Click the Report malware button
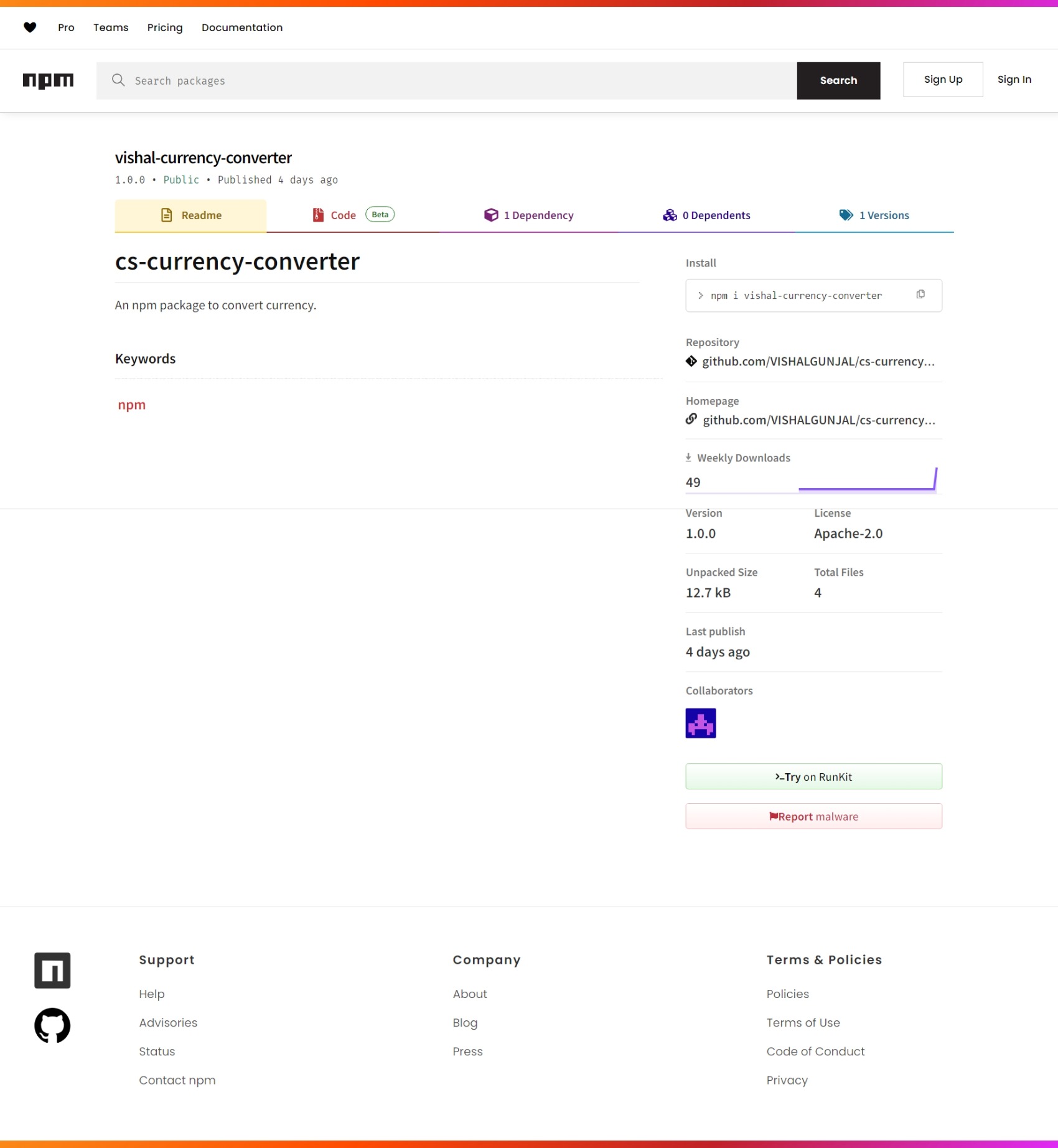Screen dimensions: 1058x1148 813,816
